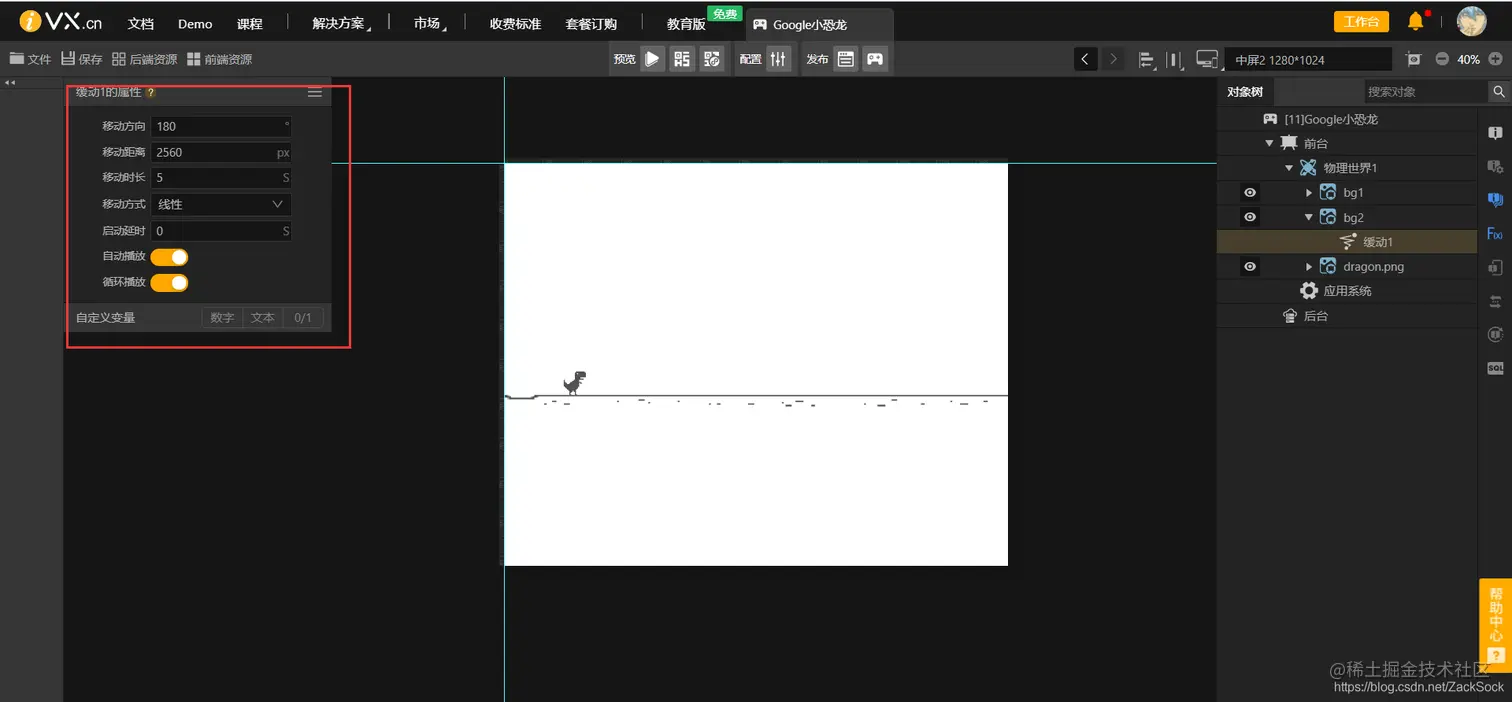Toggle the 自动播放 switch
Image resolution: width=1512 pixels, height=702 pixels.
click(169, 257)
